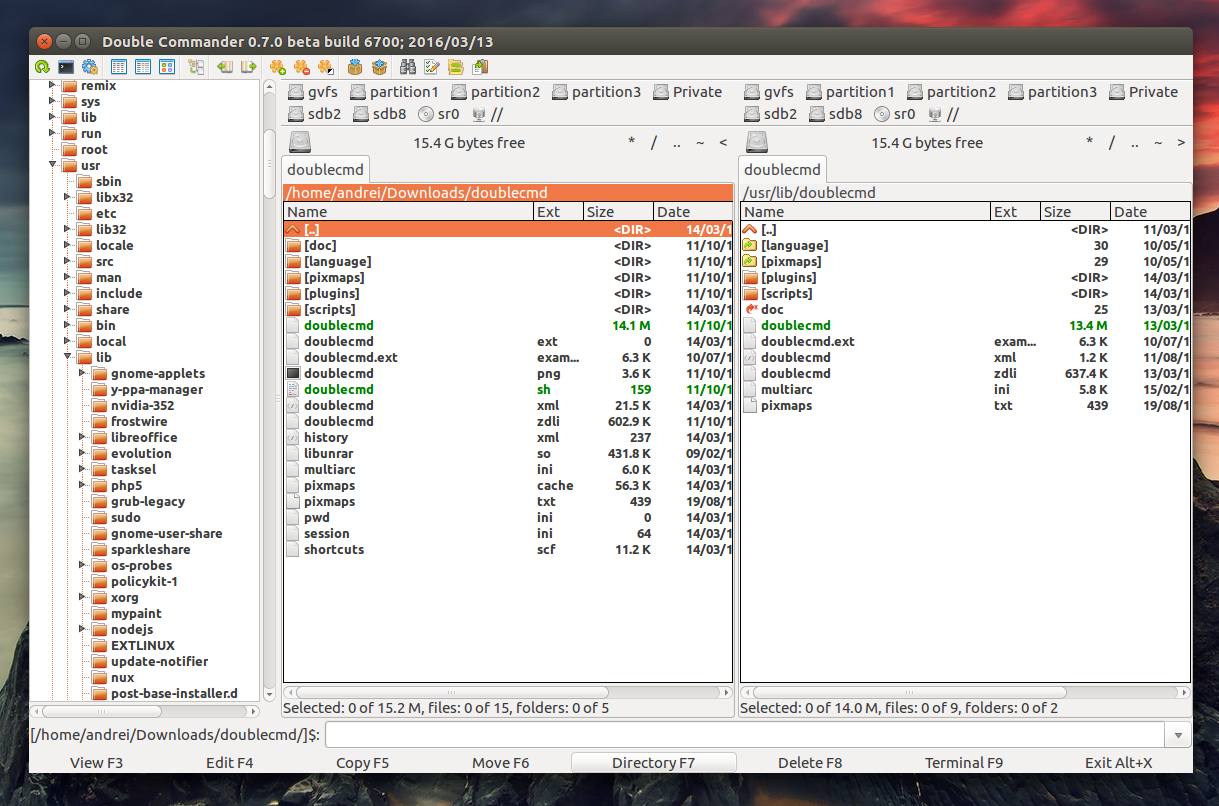
Task: Open Search with the binoculars icon
Action: point(408,67)
